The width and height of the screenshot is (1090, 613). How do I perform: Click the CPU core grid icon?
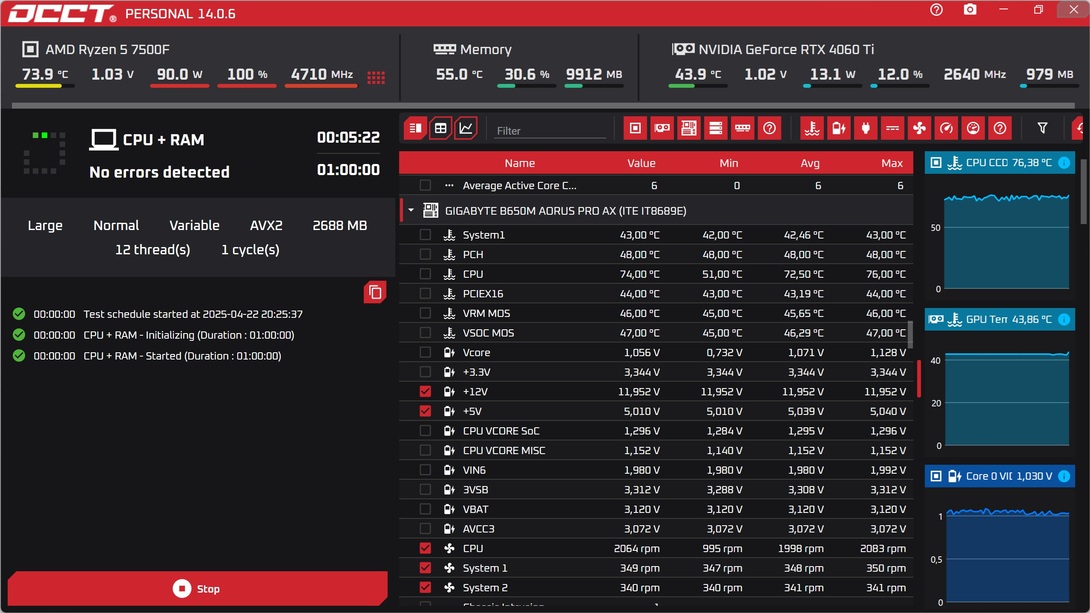tap(376, 77)
